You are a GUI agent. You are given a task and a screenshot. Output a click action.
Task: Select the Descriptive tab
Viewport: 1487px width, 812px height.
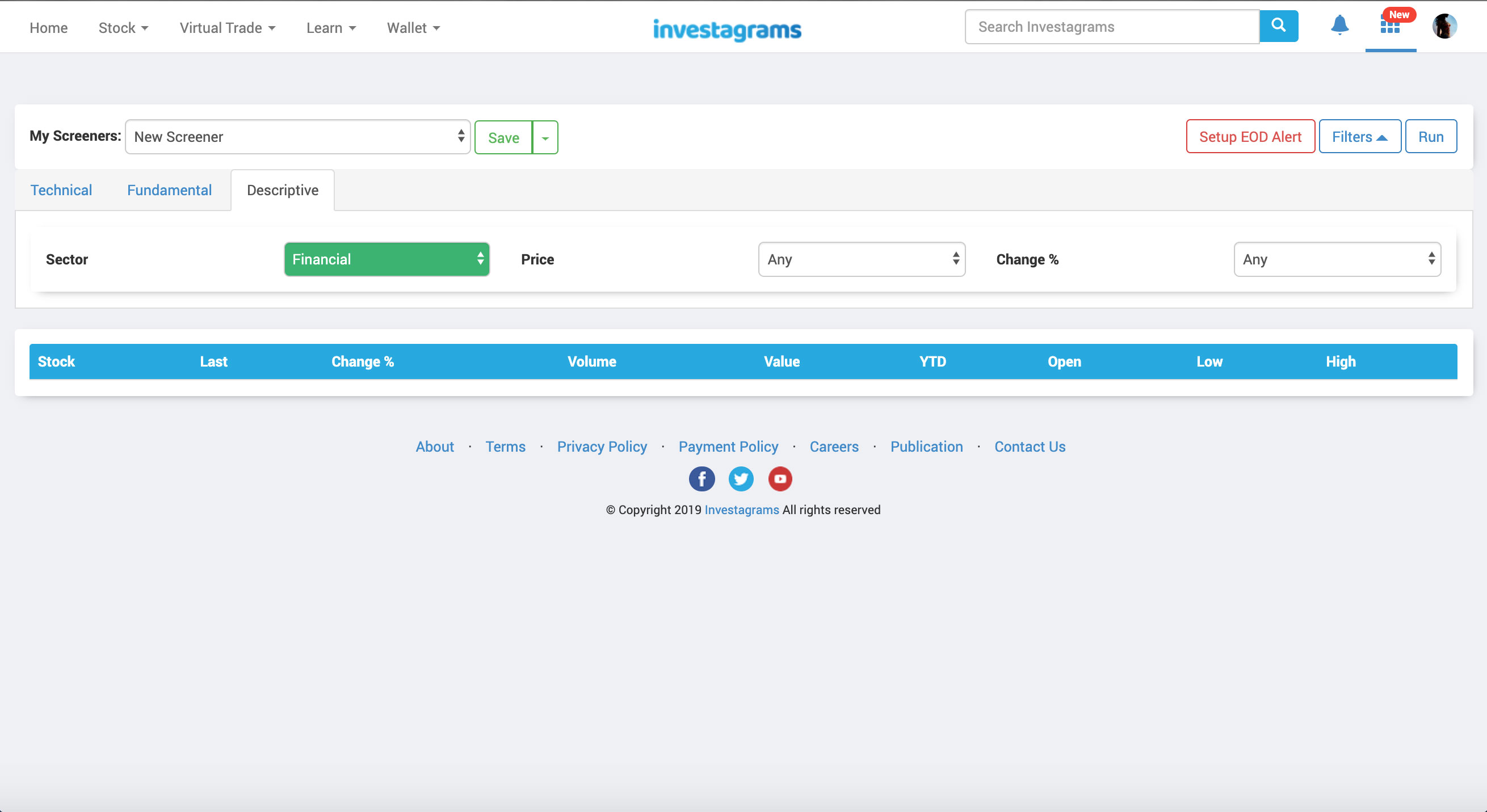(x=282, y=190)
